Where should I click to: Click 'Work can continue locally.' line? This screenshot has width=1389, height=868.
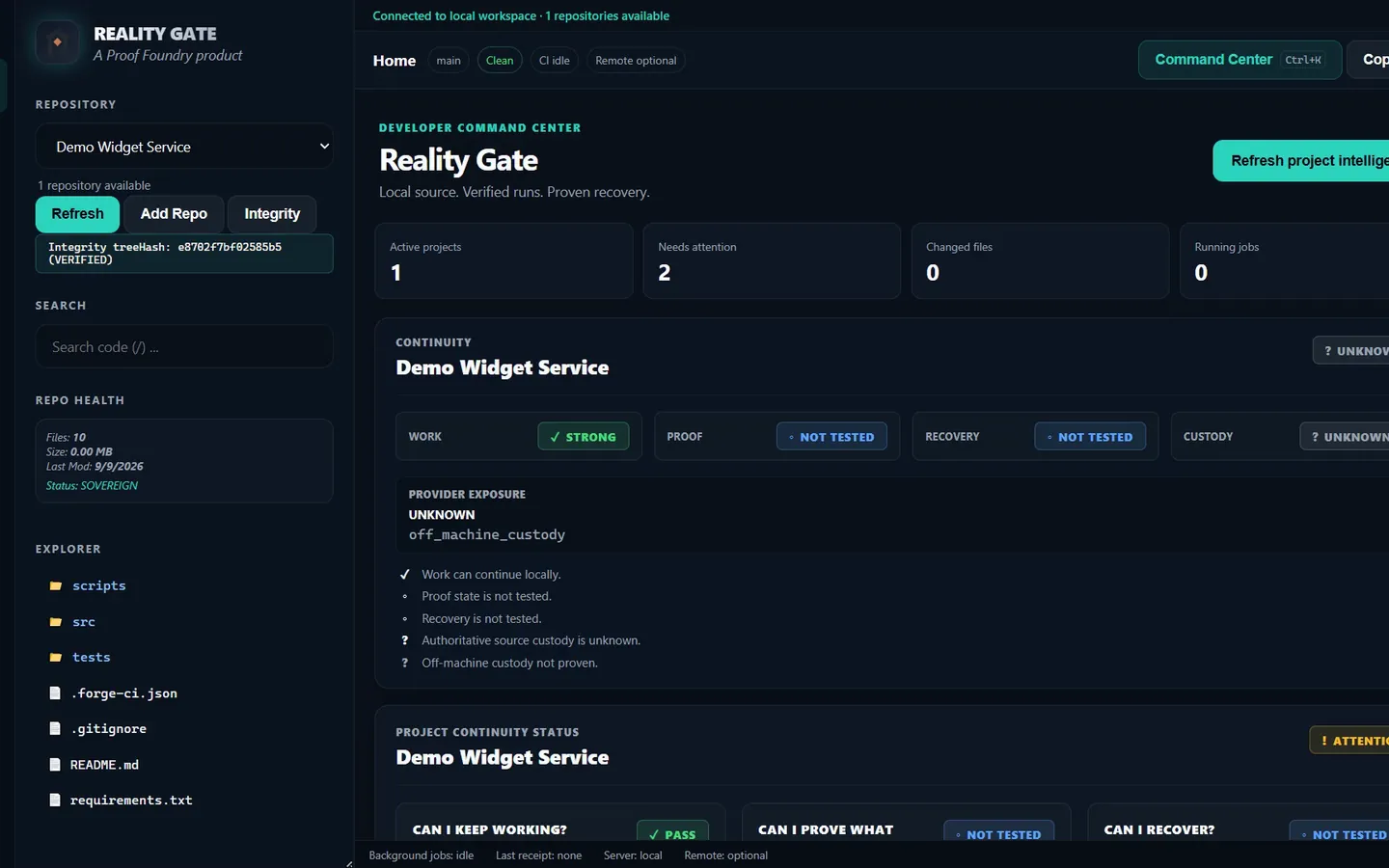491,575
